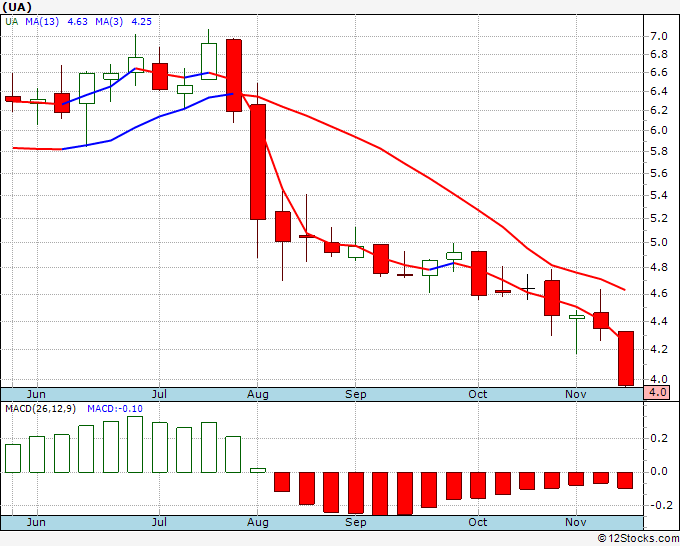Click the MACD:-0.10 value readout
Screen dimensions: 680x546
(x=114, y=409)
